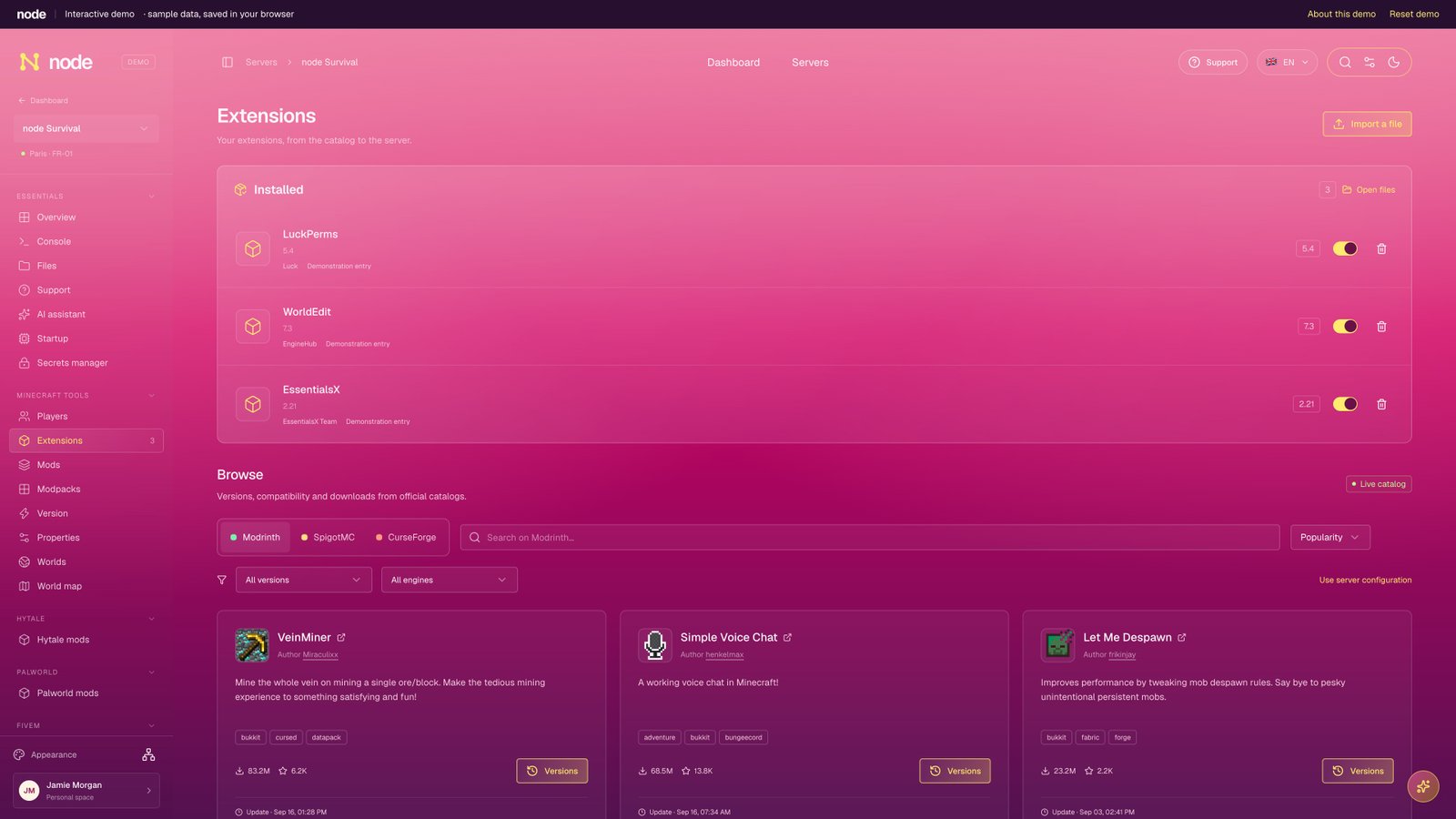Click Reset demo link
Screen dimensions: 1456x819
click(x=1414, y=15)
